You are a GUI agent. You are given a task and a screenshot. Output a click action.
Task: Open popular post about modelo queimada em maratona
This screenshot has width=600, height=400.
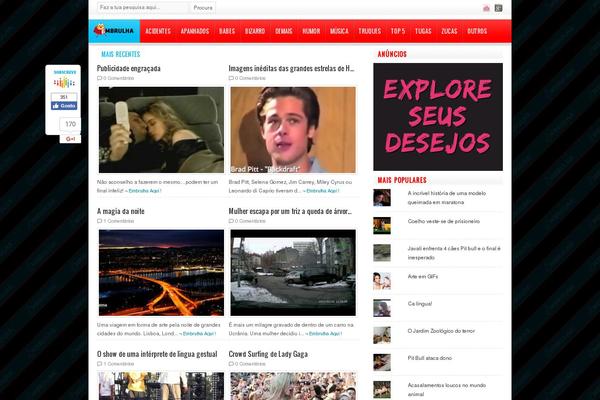tap(447, 198)
